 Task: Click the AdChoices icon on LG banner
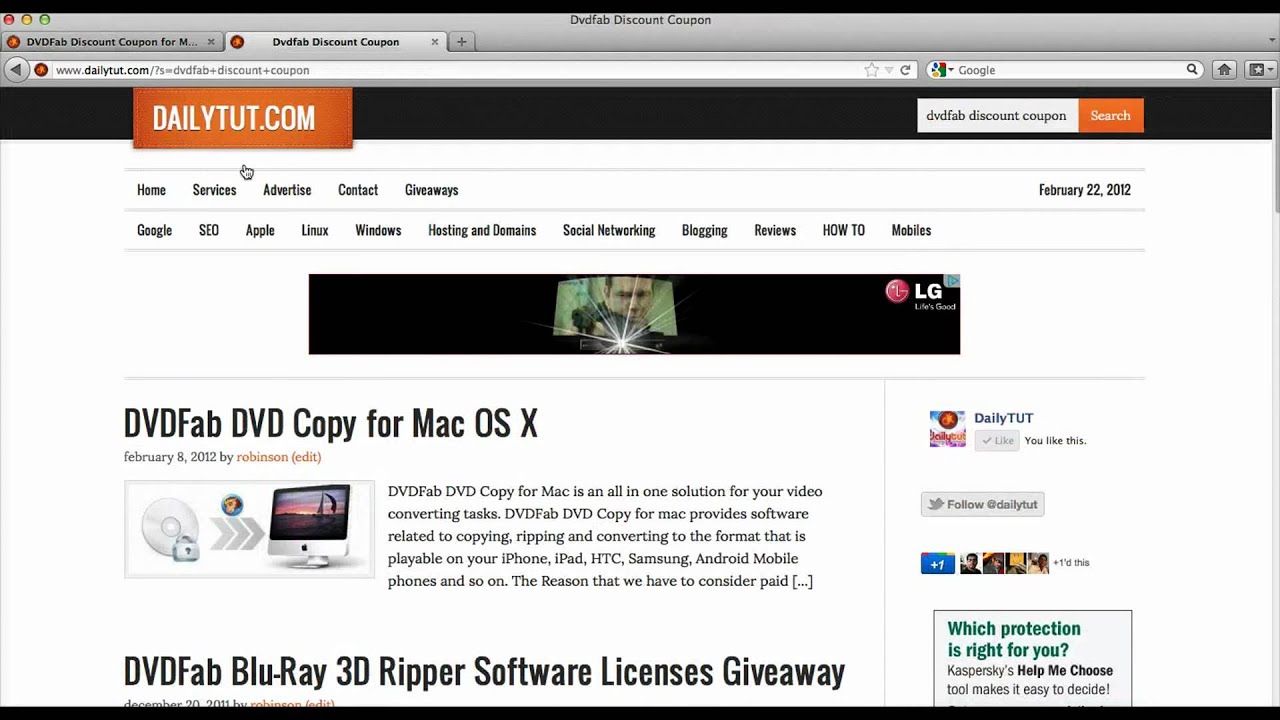coord(953,280)
